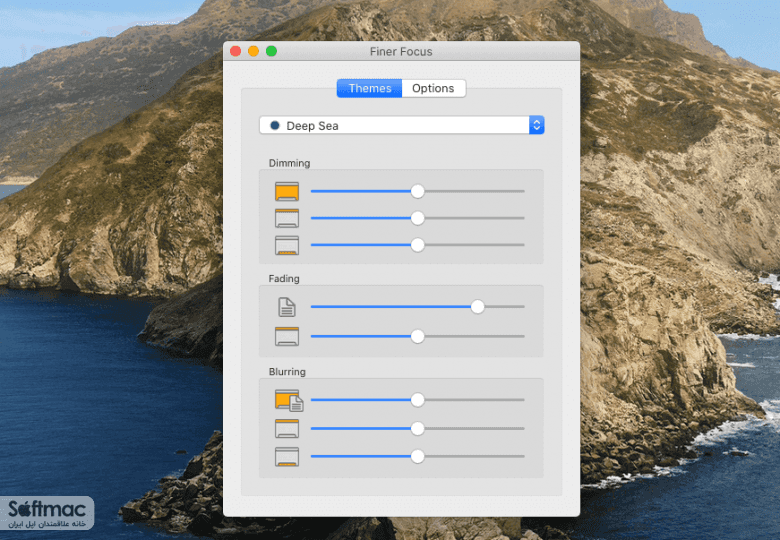The image size is (780, 540).
Task: Click the third Dimming icon with the orange dock
Action: [x=287, y=245]
